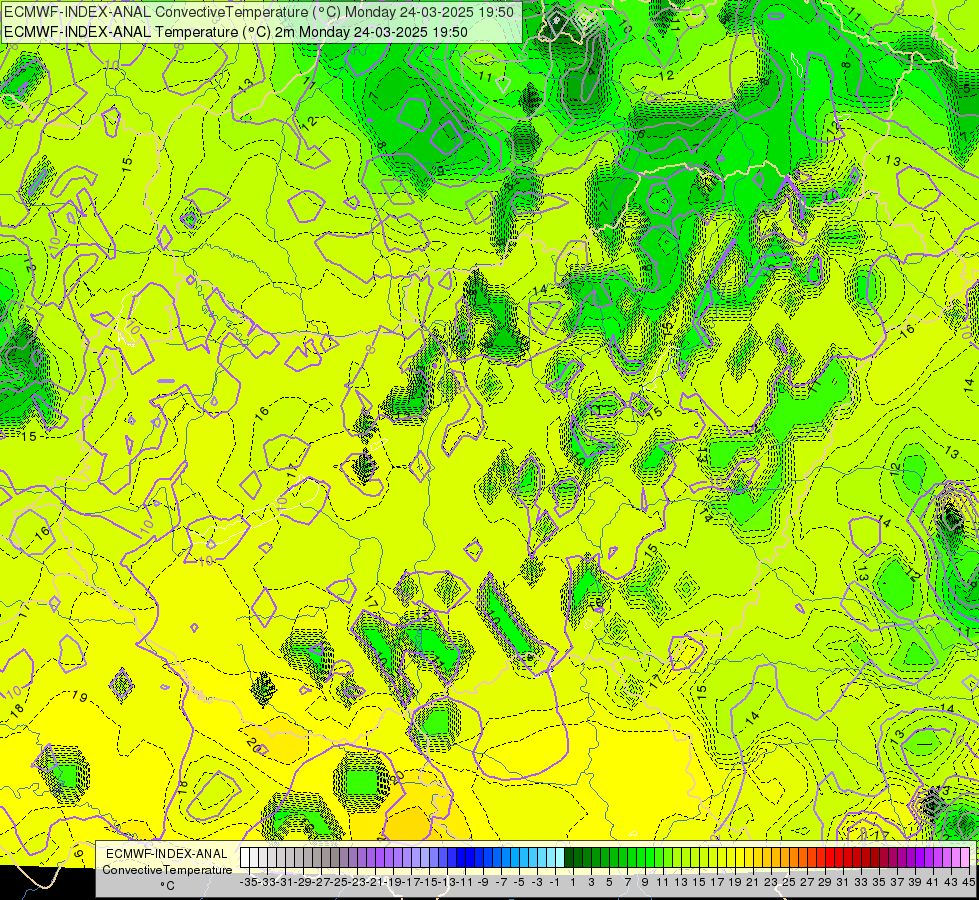Select the white legend swatch above -35
979x900 pixels.
pyautogui.click(x=245, y=858)
